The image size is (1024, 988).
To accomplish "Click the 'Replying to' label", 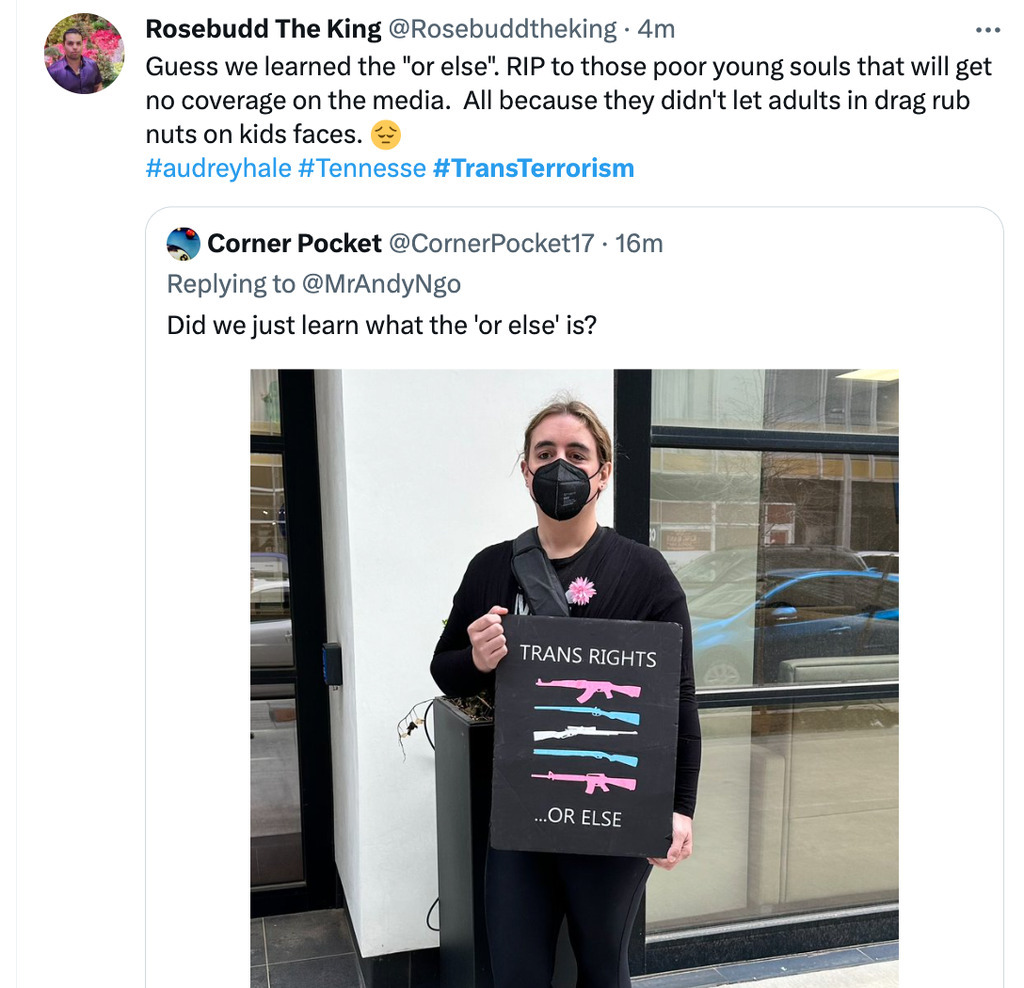I will 231,284.
